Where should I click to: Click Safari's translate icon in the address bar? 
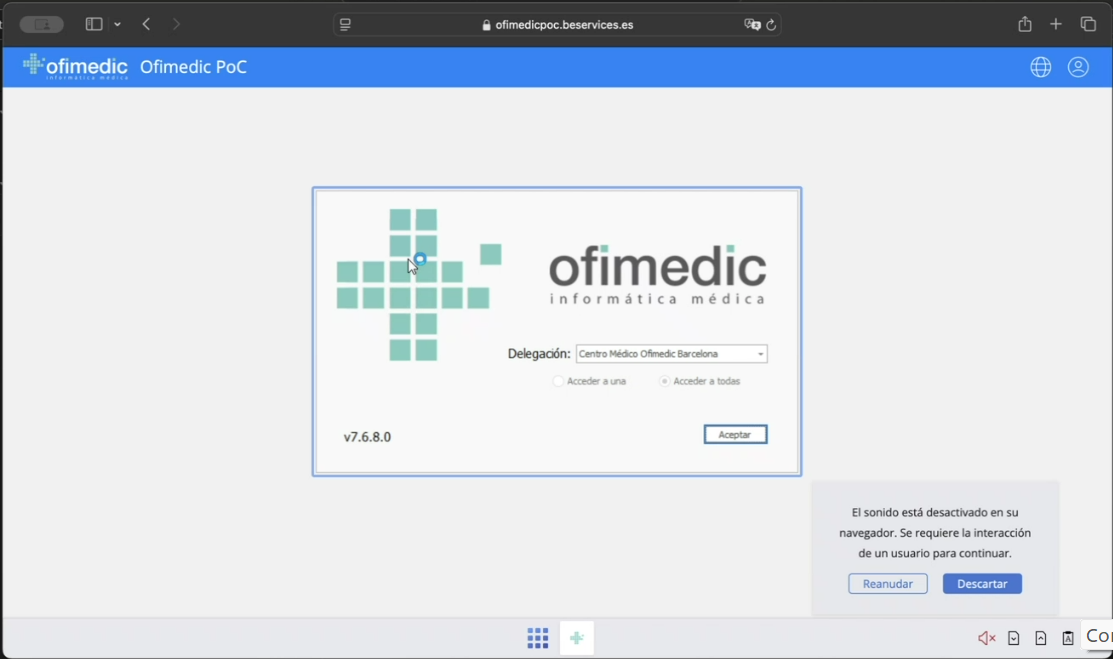752,25
